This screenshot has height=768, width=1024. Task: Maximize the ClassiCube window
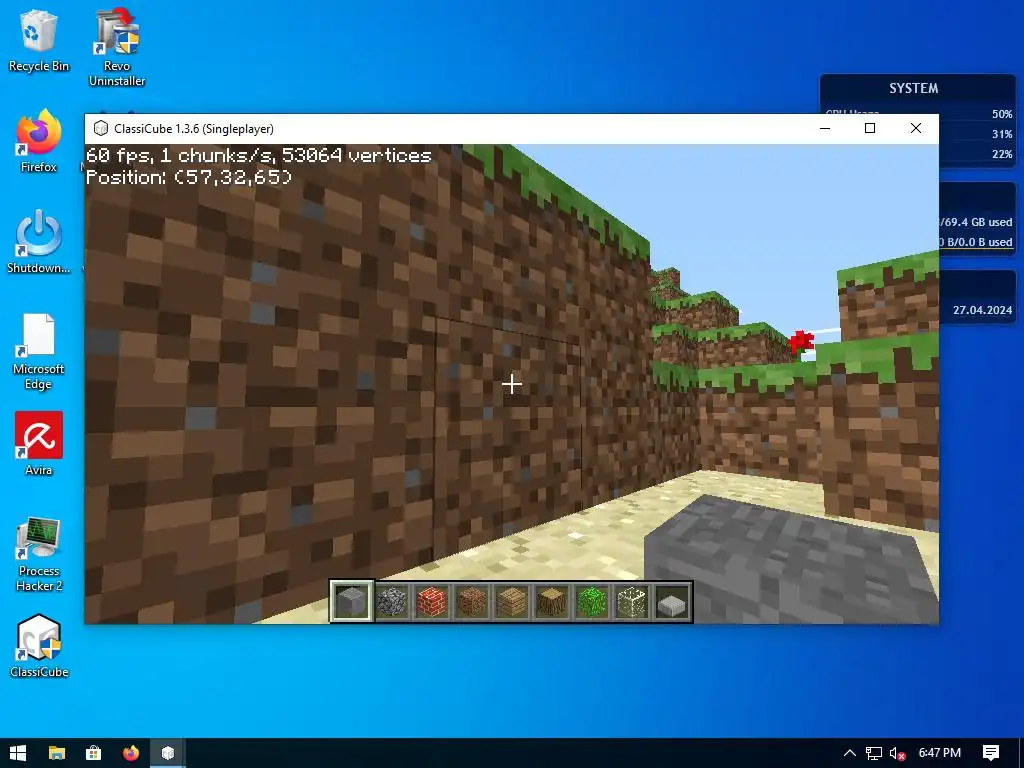pyautogui.click(x=870, y=129)
